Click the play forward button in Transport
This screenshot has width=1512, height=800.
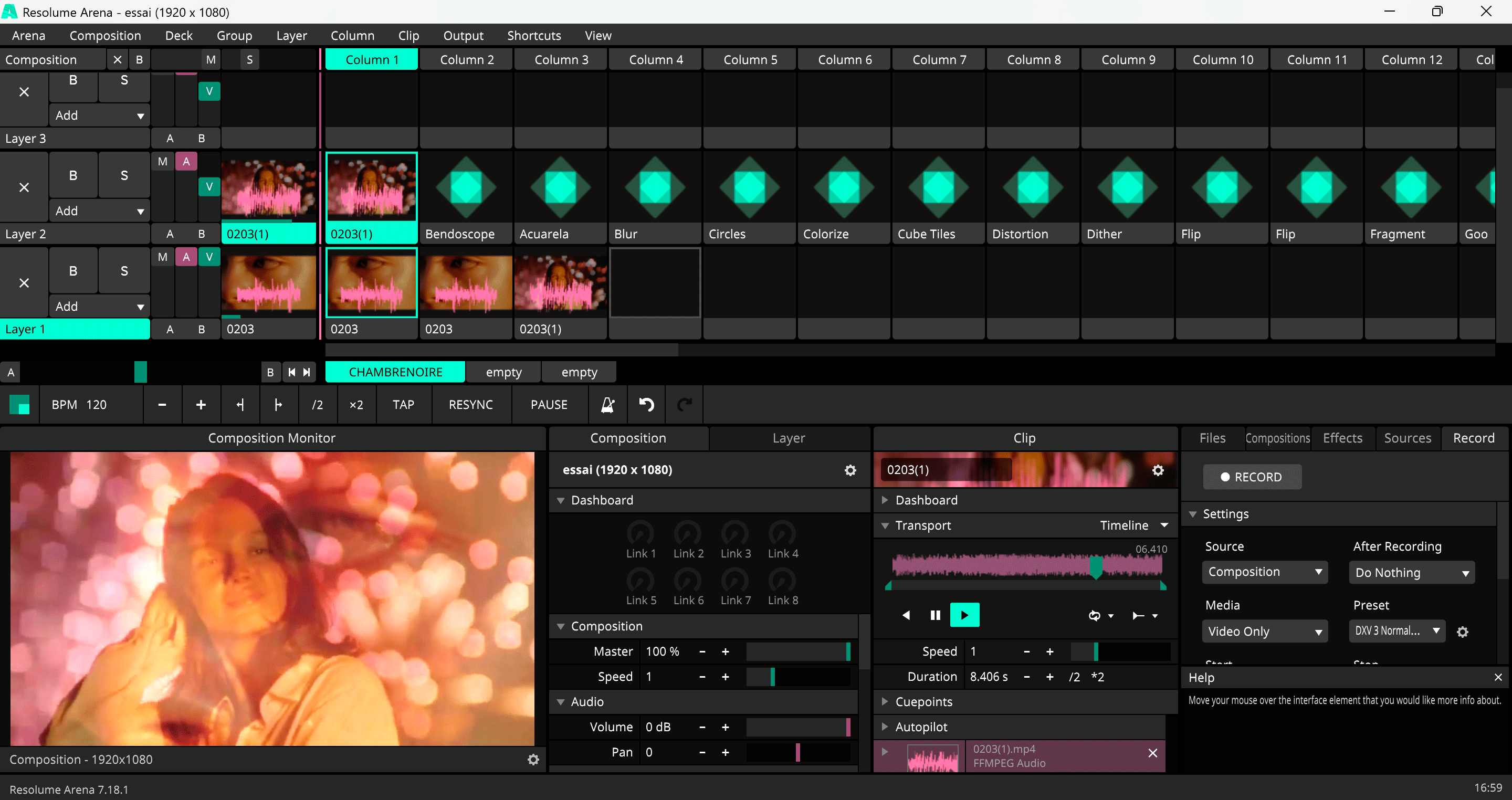964,615
